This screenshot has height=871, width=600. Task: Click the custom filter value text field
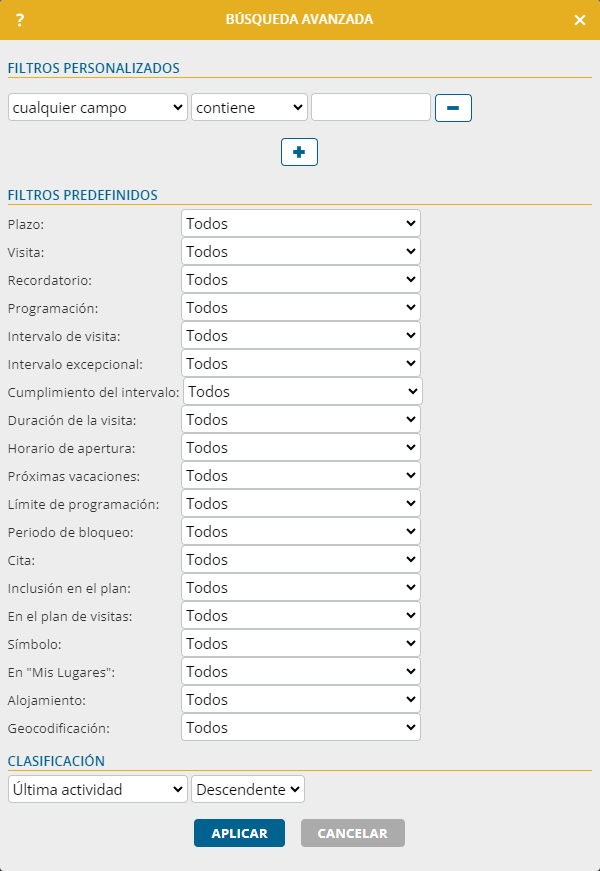[371, 107]
